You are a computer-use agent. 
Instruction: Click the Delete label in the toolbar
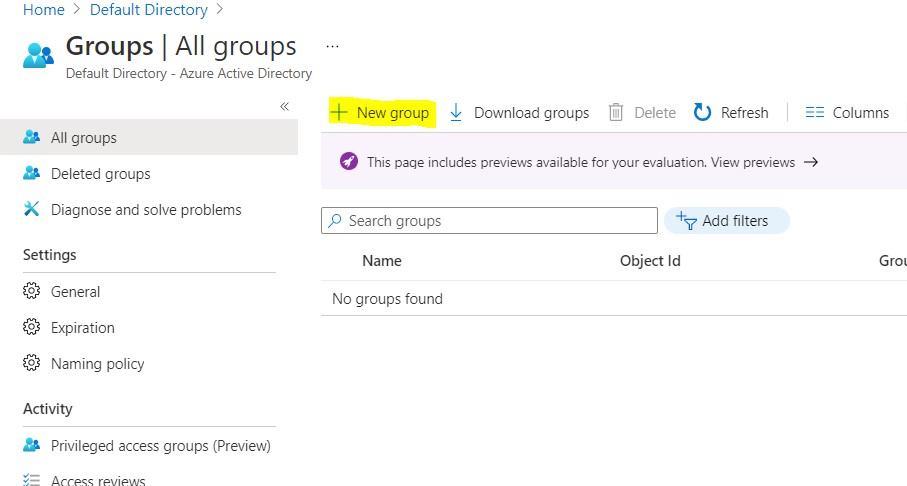click(x=655, y=112)
